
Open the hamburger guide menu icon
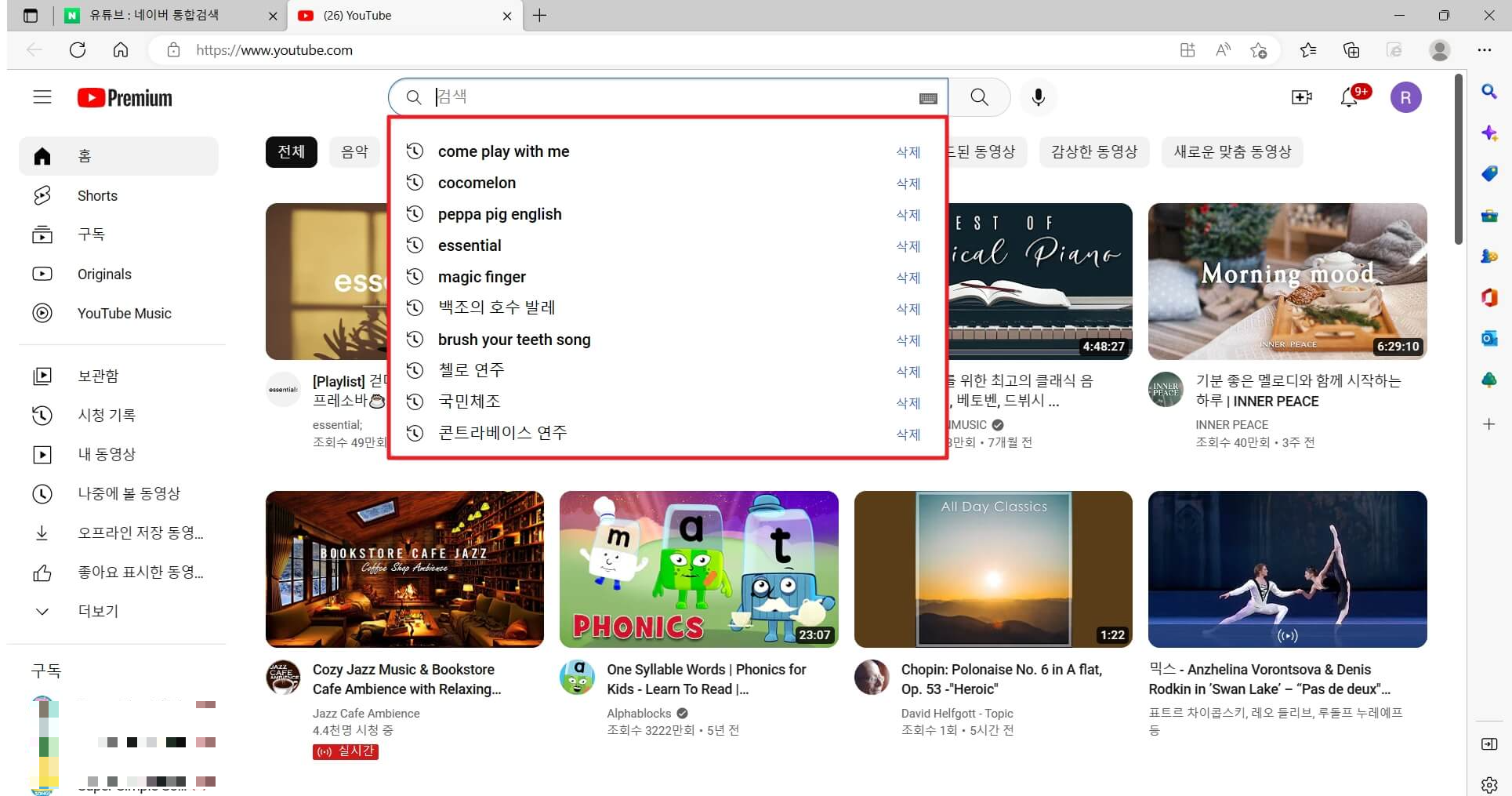tap(42, 96)
